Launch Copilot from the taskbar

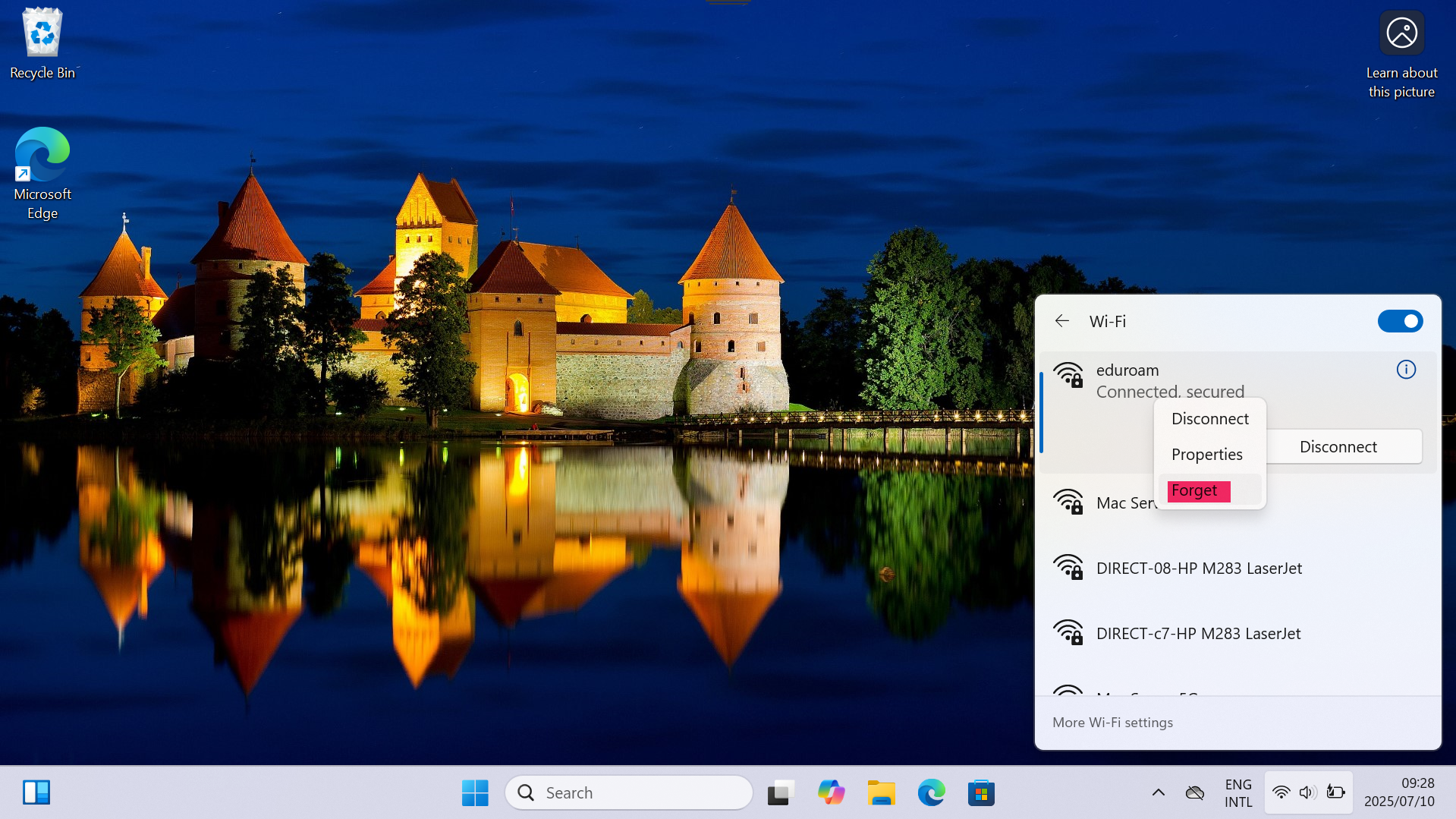(x=831, y=793)
